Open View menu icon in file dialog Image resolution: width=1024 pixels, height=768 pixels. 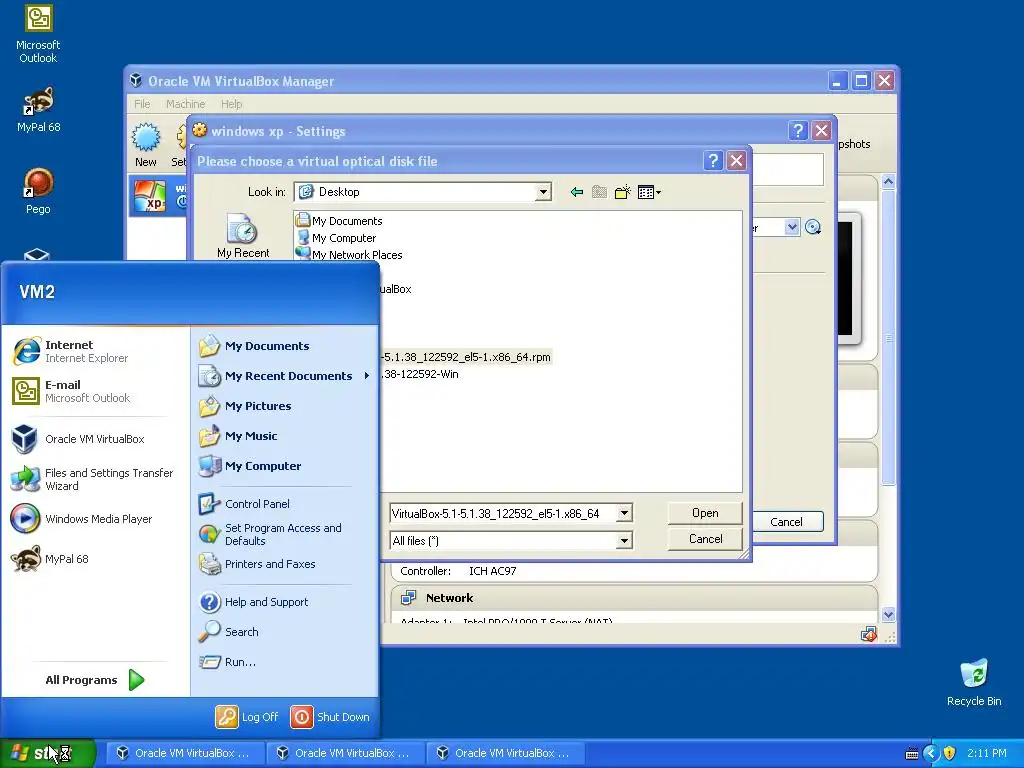click(648, 192)
